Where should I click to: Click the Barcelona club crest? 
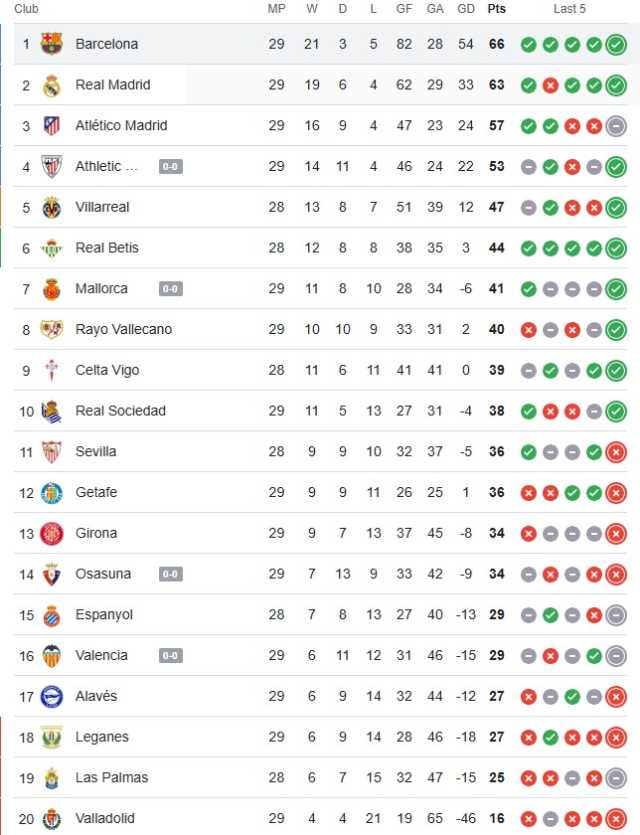[52, 44]
